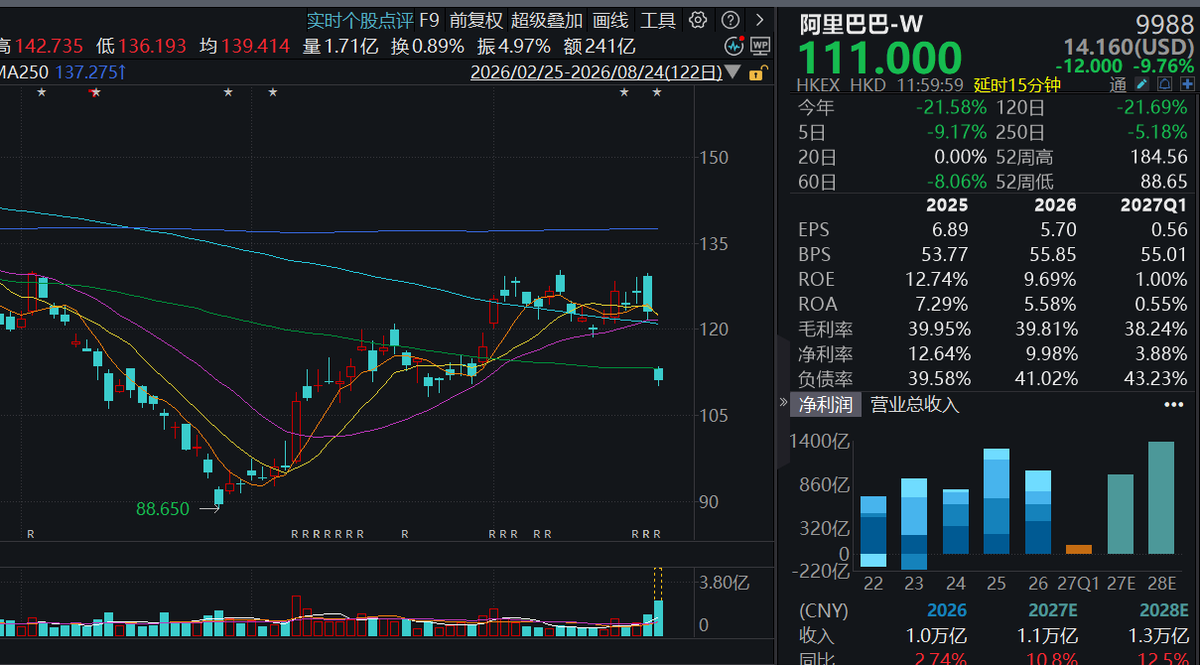The height and width of the screenshot is (665, 1200).
Task: Open 画线 drawing tools
Action: pos(610,20)
